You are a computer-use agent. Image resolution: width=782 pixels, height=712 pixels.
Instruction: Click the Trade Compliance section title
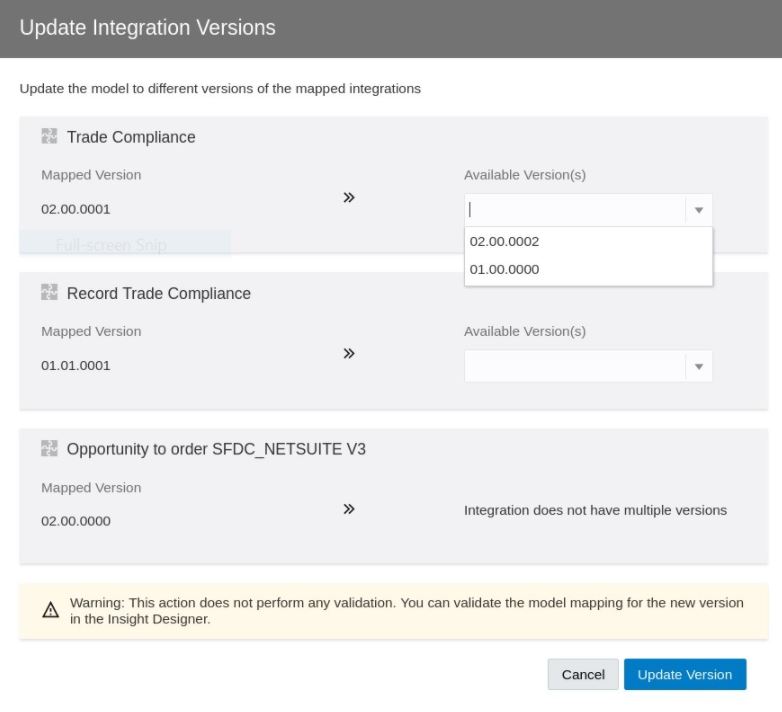coord(131,137)
